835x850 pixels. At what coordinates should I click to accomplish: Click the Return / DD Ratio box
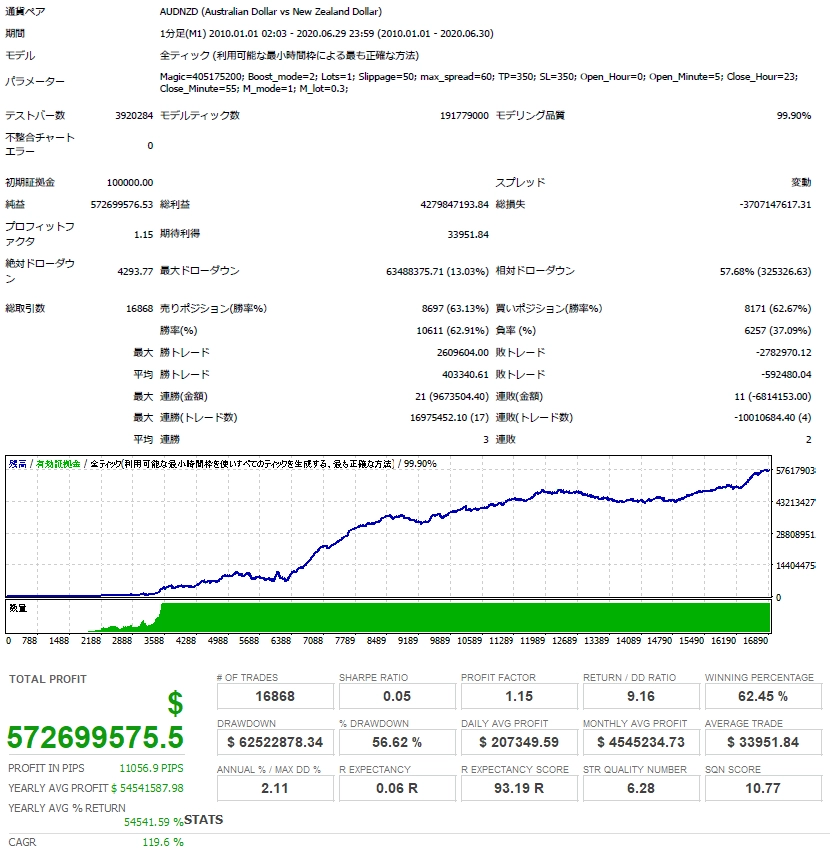click(x=641, y=696)
